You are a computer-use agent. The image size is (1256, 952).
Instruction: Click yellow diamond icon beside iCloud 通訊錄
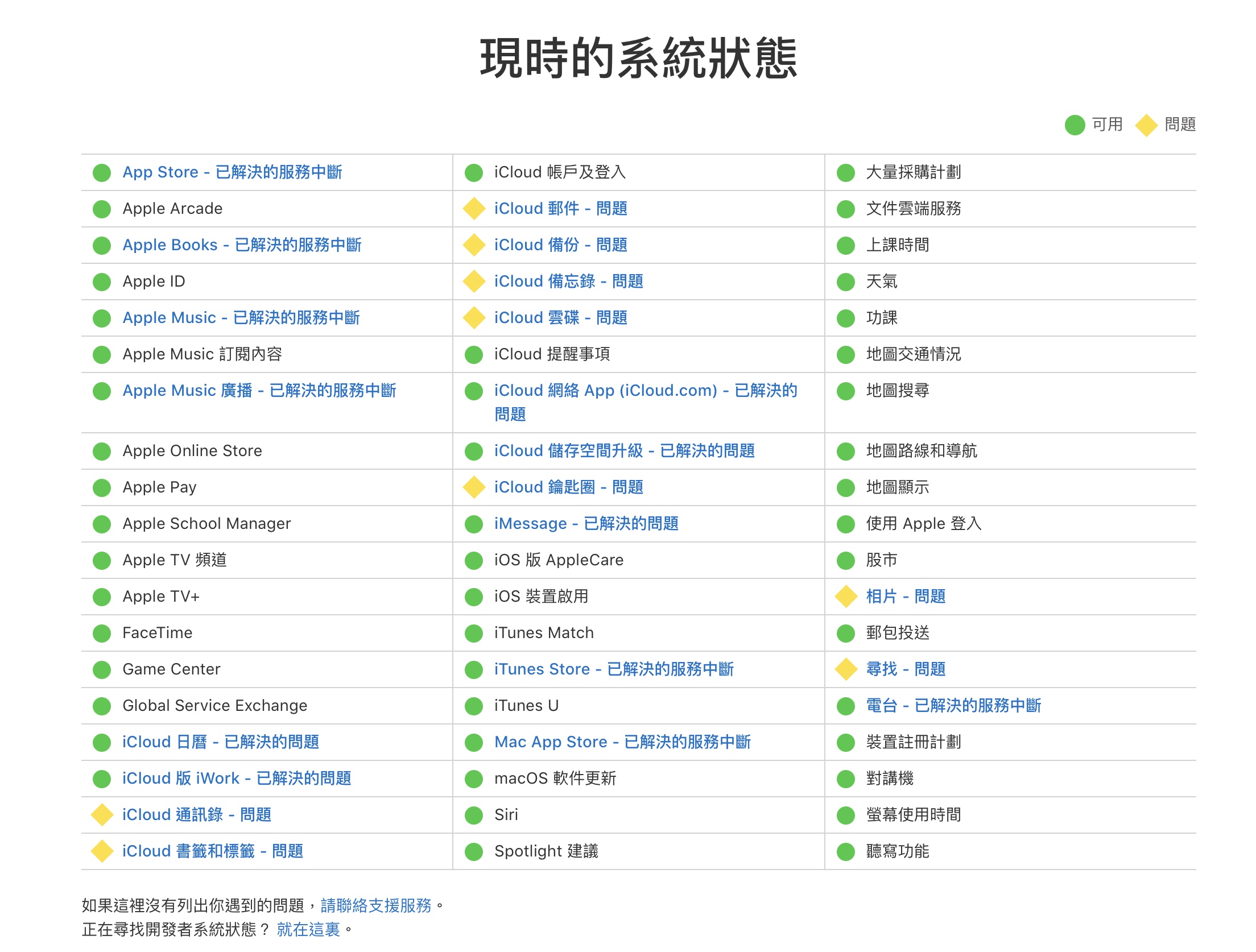[102, 815]
